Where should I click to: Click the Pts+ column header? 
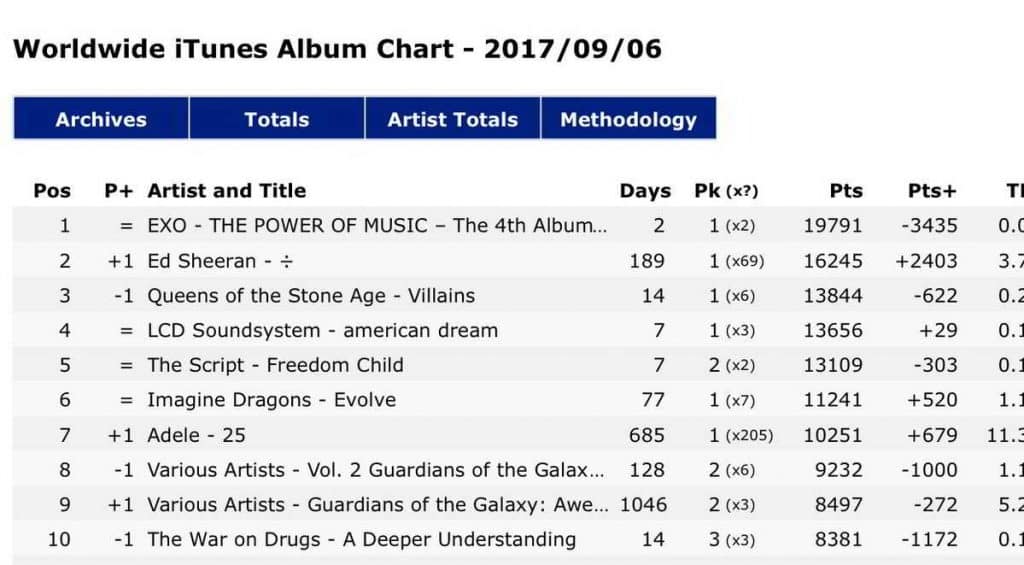tap(932, 190)
